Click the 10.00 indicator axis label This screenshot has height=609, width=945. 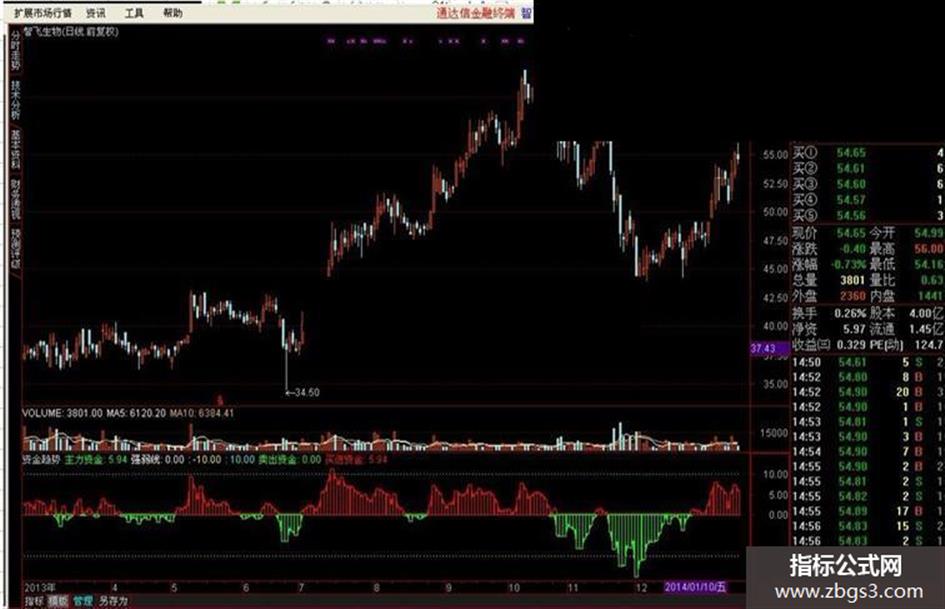[x=776, y=475]
